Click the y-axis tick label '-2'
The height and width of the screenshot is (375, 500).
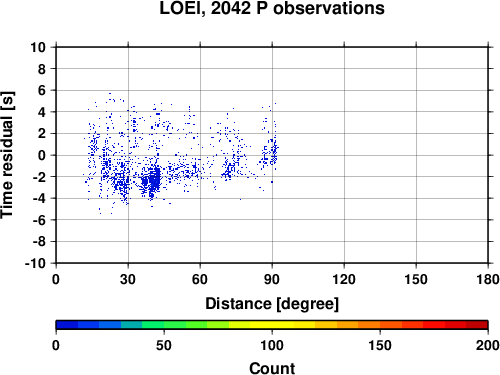[x=39, y=177]
